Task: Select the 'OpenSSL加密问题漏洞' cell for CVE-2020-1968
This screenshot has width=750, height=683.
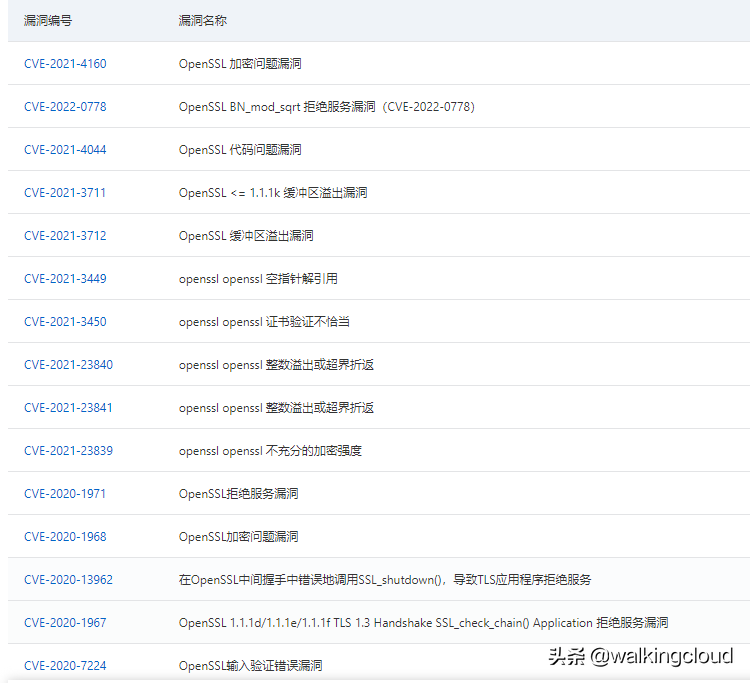Action: (239, 537)
